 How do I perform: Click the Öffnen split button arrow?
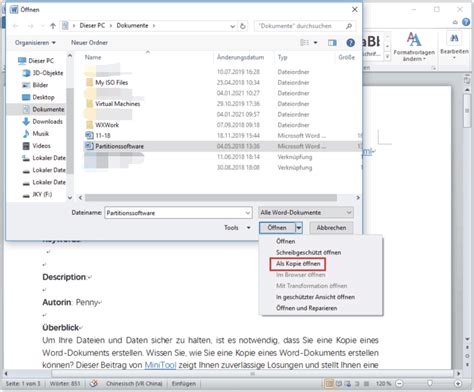(299, 228)
